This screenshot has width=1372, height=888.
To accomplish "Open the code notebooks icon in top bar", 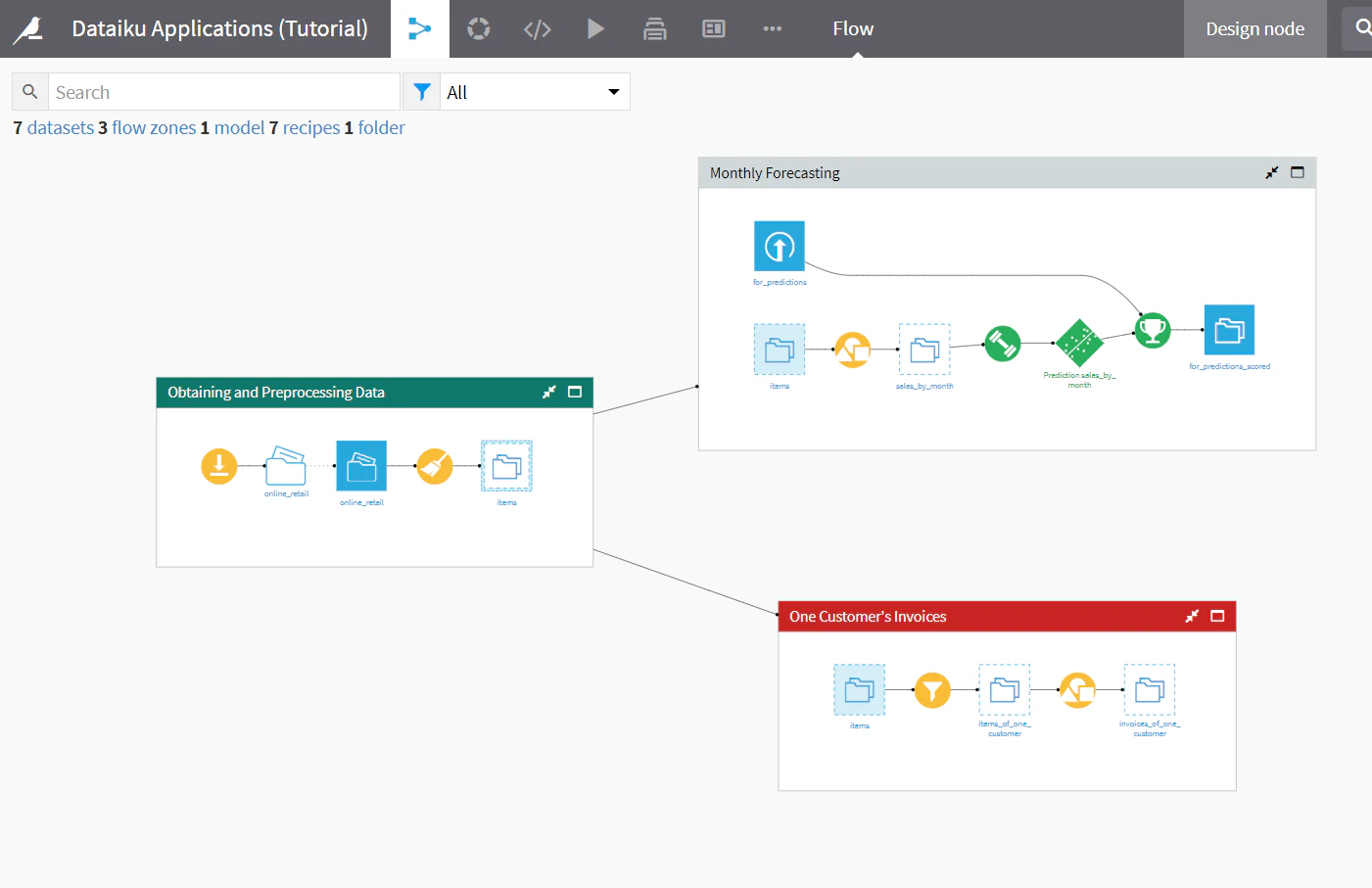I will (x=538, y=29).
